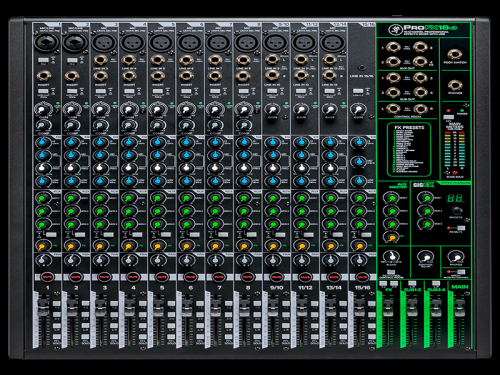The height and width of the screenshot is (375, 500).
Task: Mute stereo channel 15/16
Action: pyautogui.click(x=362, y=277)
